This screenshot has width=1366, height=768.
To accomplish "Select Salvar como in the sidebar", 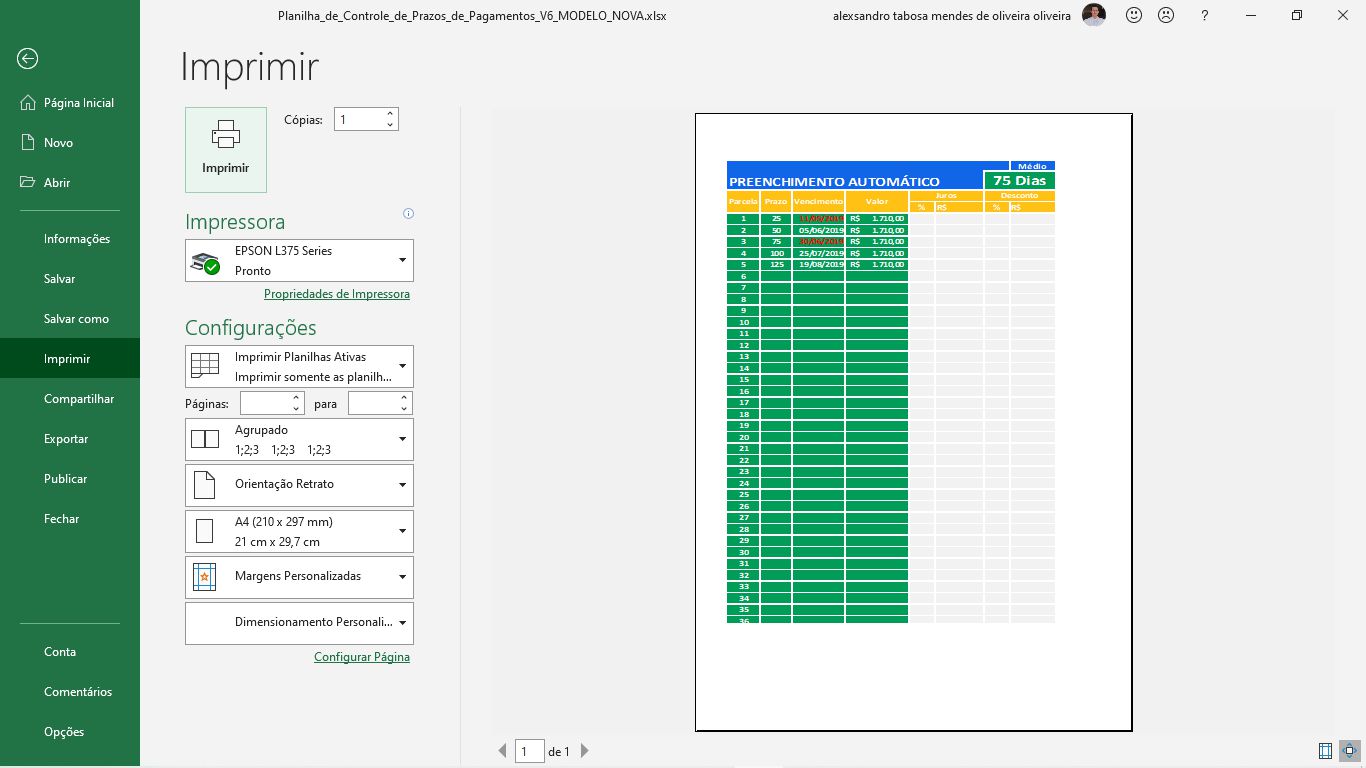I will point(76,319).
